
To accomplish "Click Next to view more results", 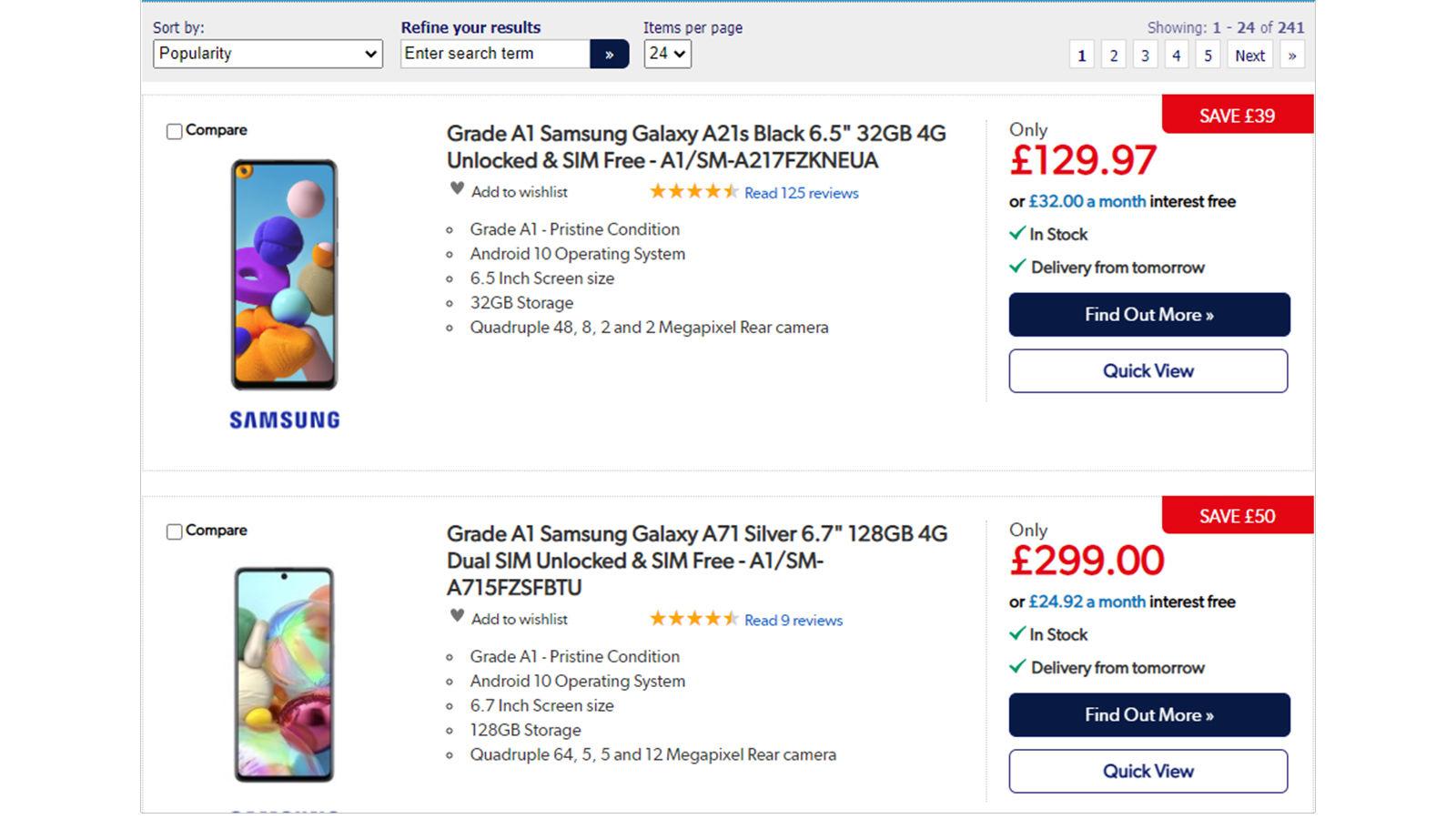I will pyautogui.click(x=1249, y=56).
